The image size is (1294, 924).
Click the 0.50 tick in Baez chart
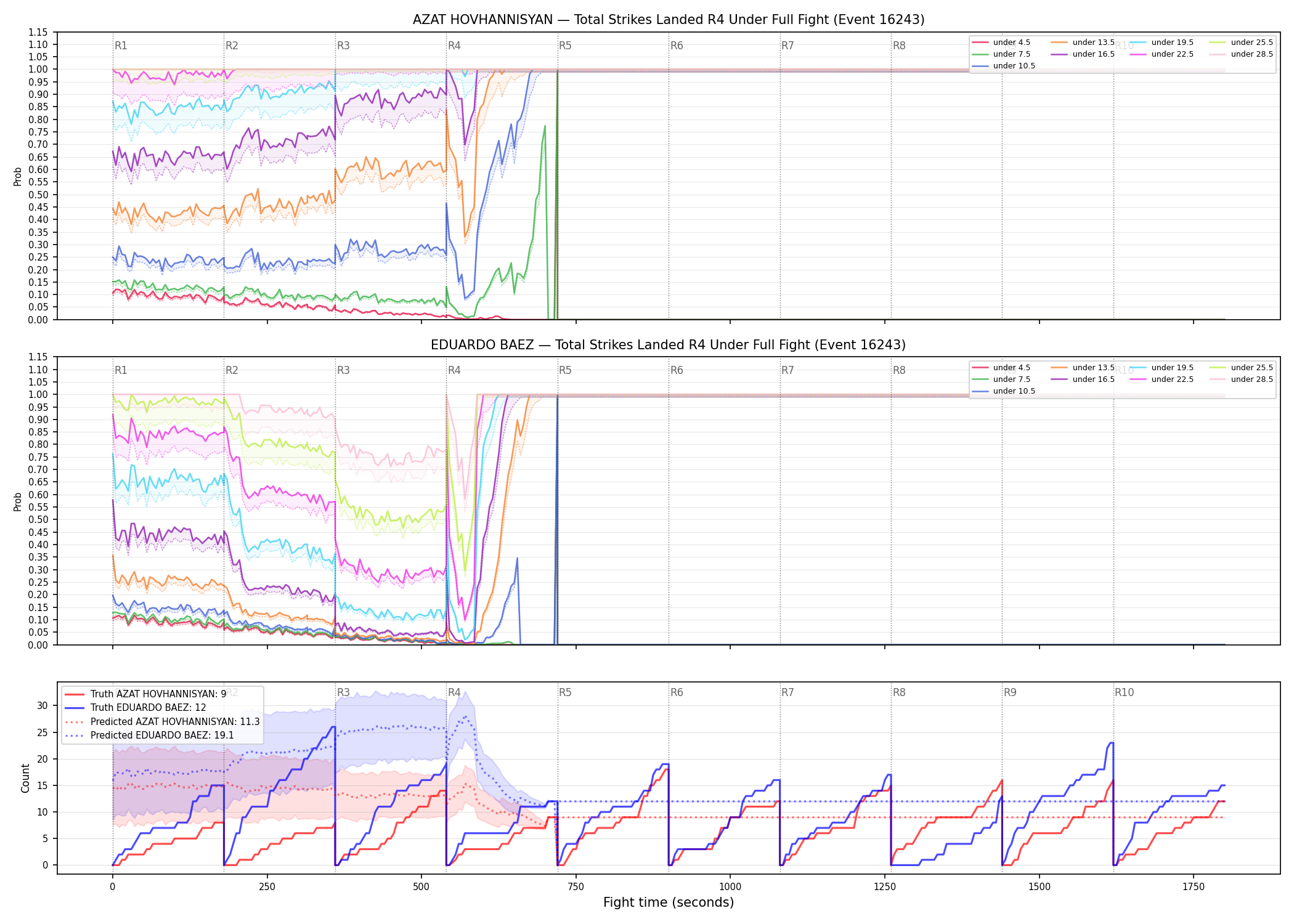point(38,519)
